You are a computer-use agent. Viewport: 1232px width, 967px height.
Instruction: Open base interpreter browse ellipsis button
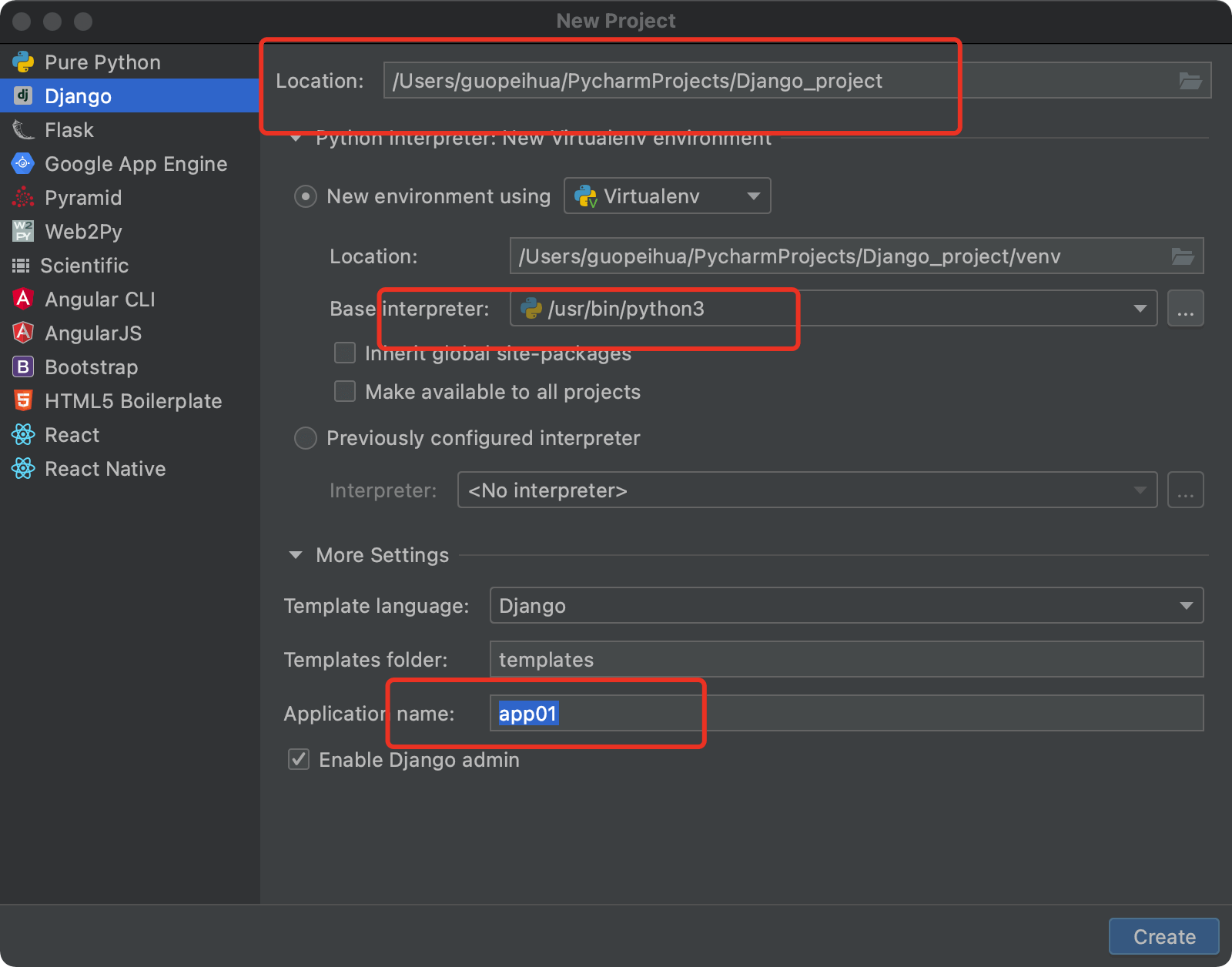(1185, 309)
